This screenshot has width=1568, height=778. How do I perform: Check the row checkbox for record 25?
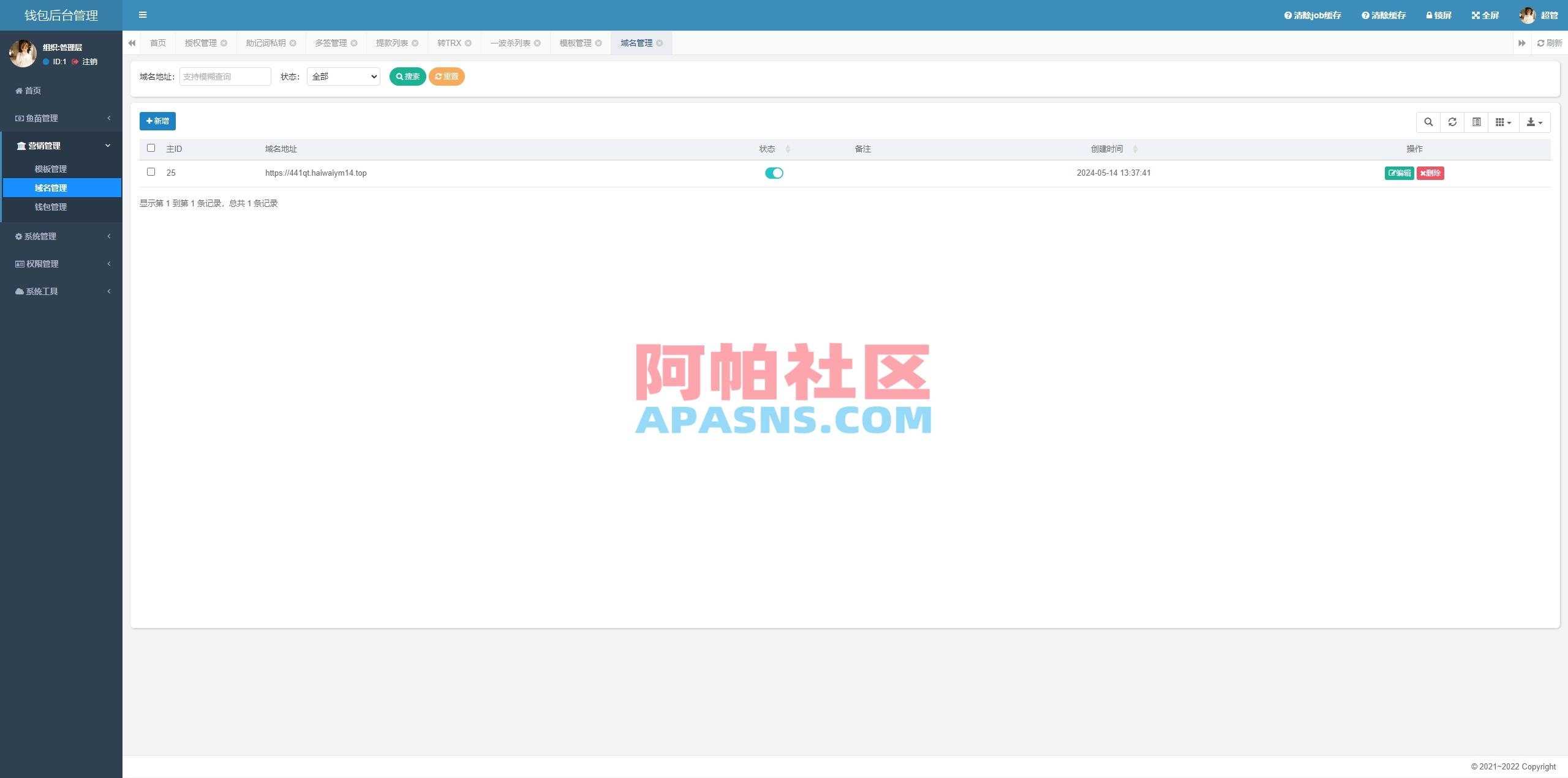click(151, 172)
